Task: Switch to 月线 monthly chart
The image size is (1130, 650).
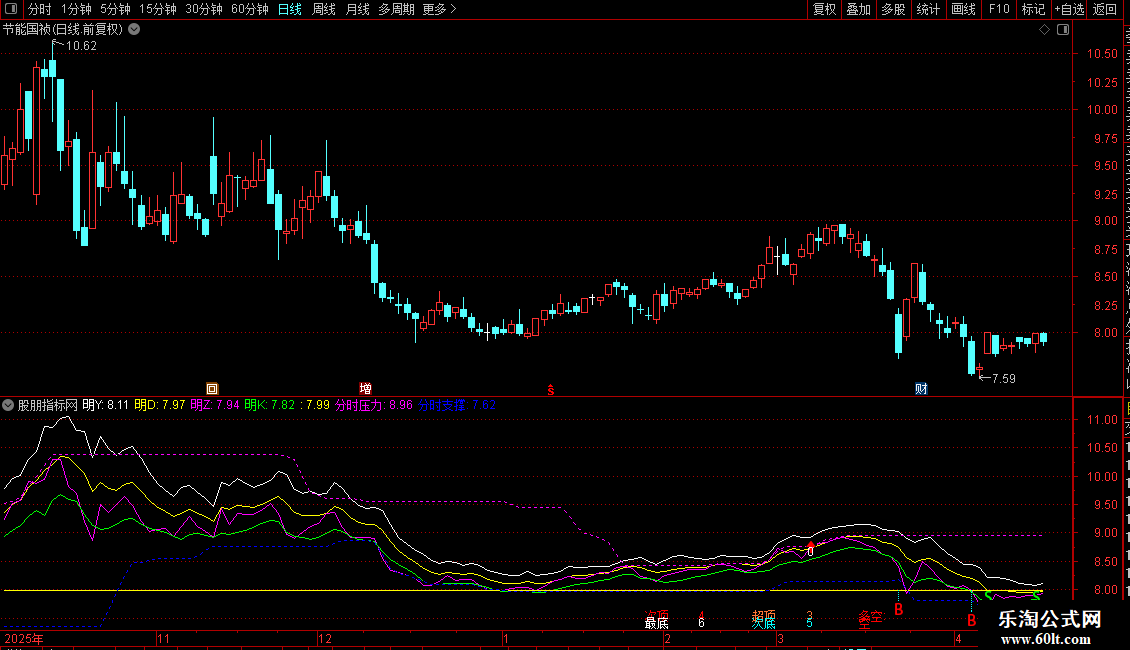Action: tap(357, 9)
